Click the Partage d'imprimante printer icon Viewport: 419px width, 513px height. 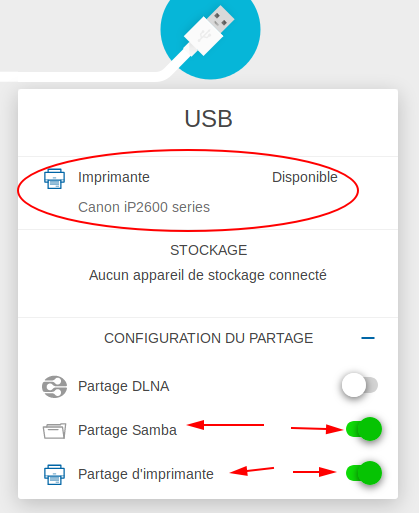(54, 474)
